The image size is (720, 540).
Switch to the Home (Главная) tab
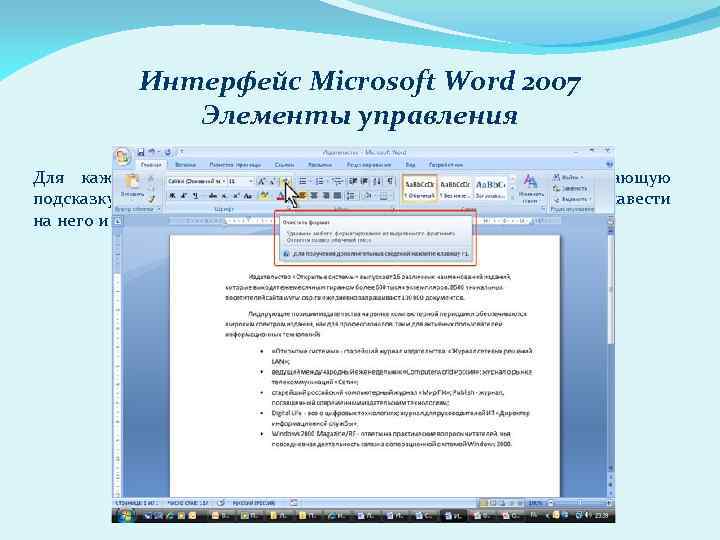pos(151,164)
